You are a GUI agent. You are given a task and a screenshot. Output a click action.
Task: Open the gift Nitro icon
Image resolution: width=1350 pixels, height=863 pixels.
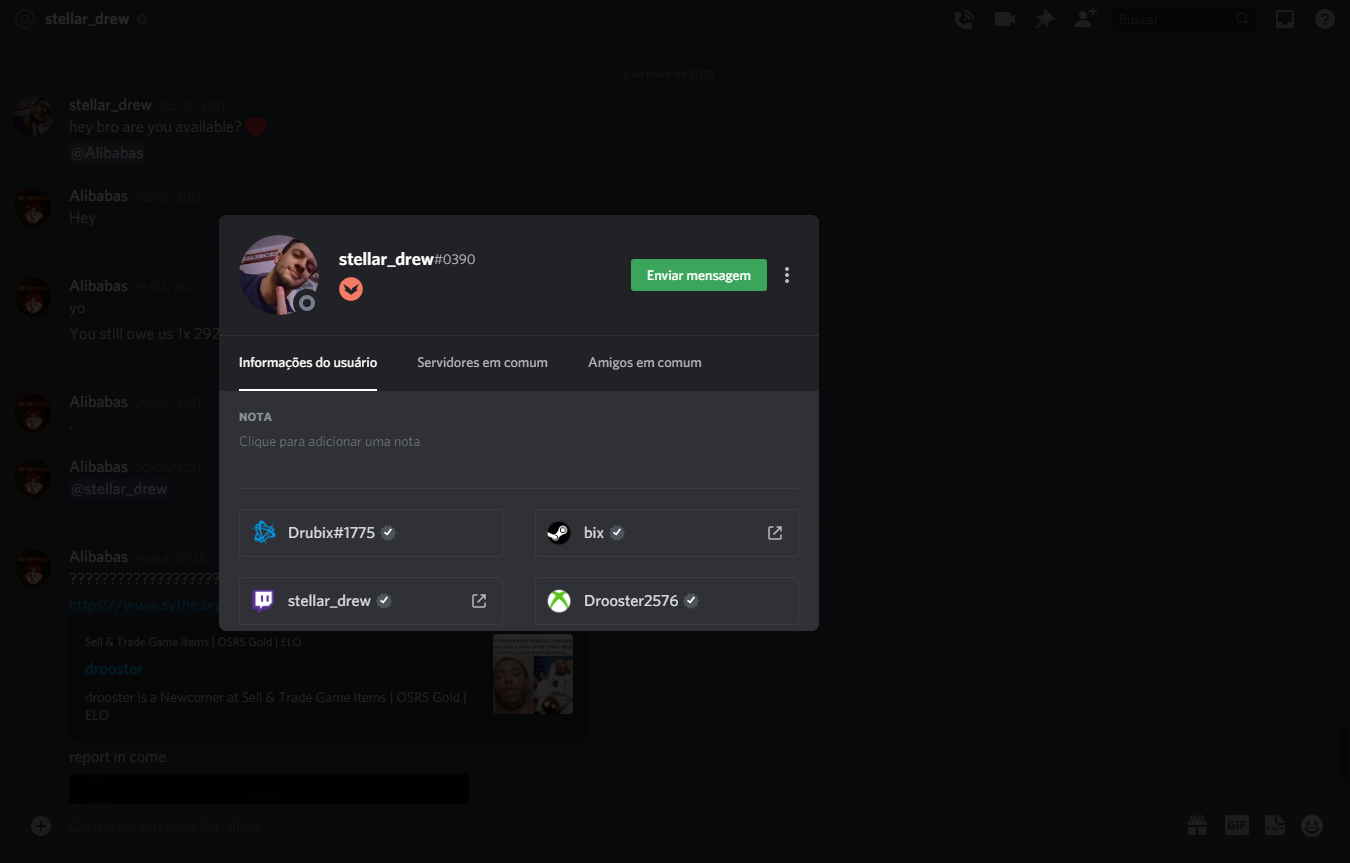pos(1197,825)
